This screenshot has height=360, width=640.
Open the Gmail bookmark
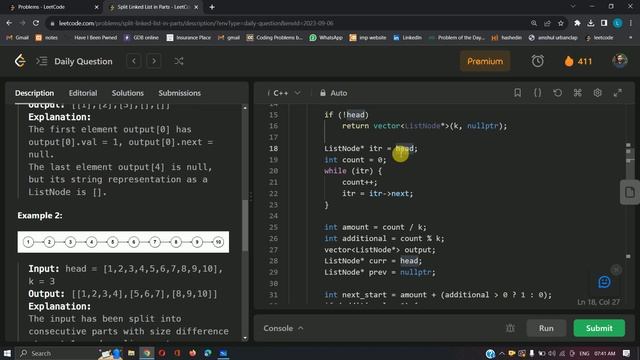(x=17, y=38)
